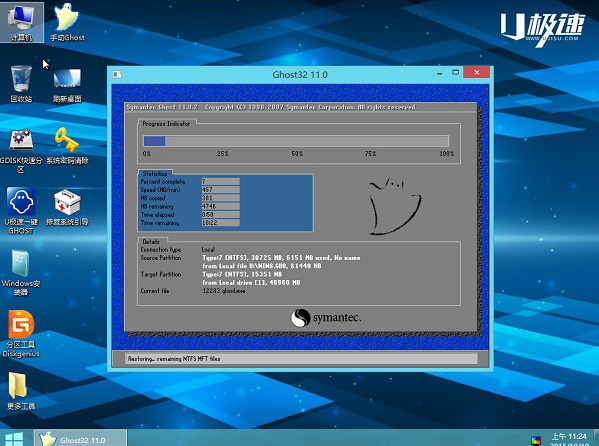The width and height of the screenshot is (599, 446).
Task: Click the Speed (MB/min) value 457
Action: (220, 190)
